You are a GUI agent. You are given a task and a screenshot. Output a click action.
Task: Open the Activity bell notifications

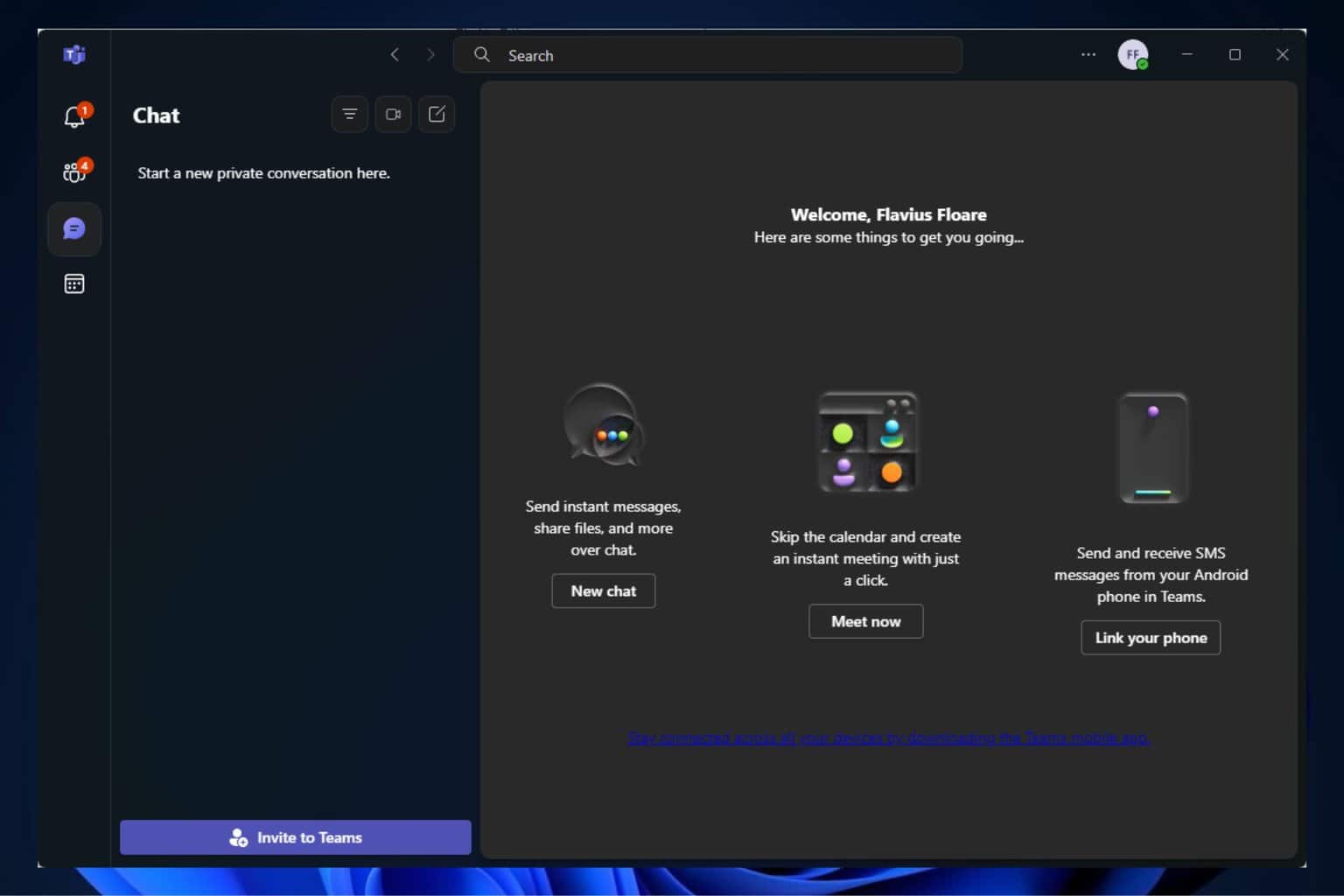[x=74, y=116]
